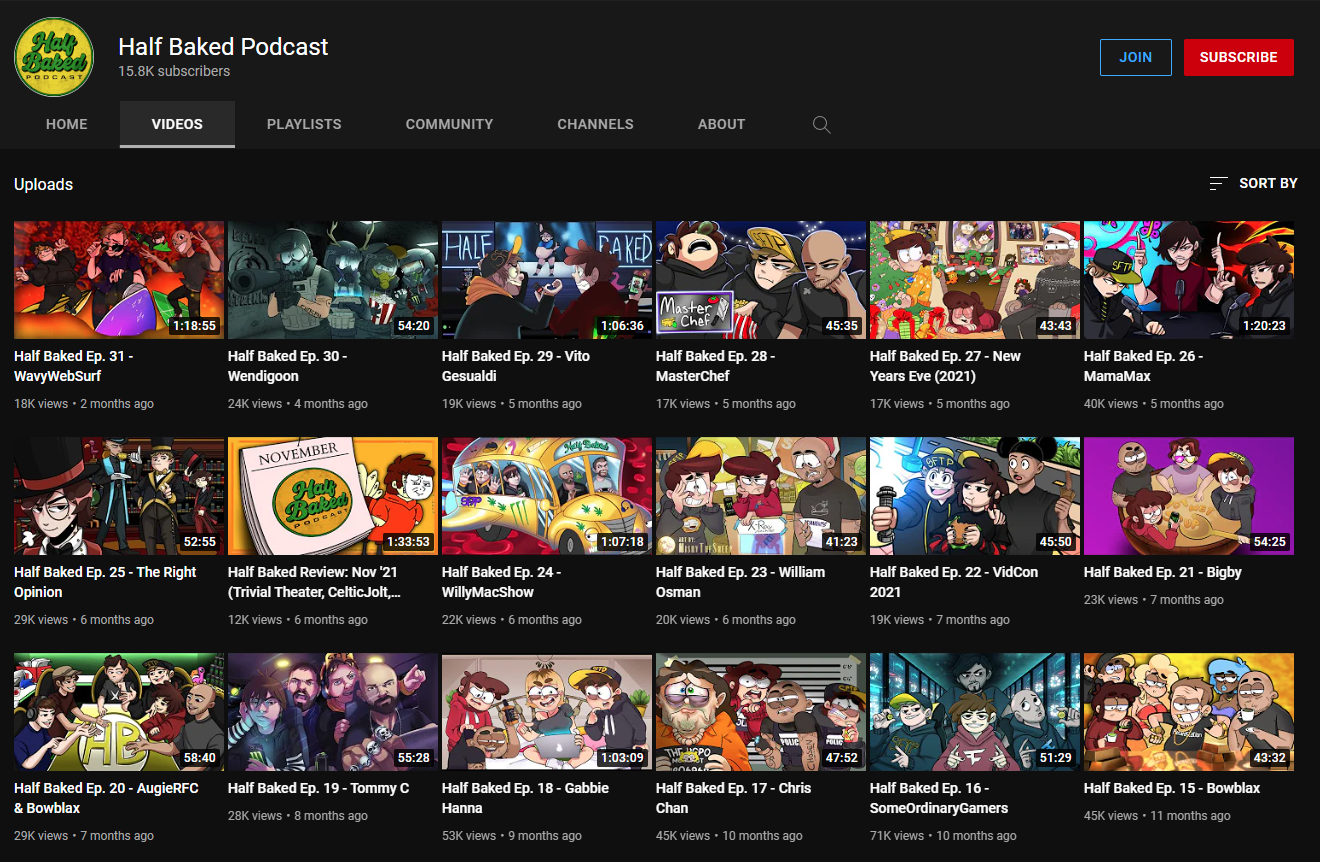
Task: Open Ep. 20 AugieRFC & Bowblax thumbnail
Action: click(119, 712)
